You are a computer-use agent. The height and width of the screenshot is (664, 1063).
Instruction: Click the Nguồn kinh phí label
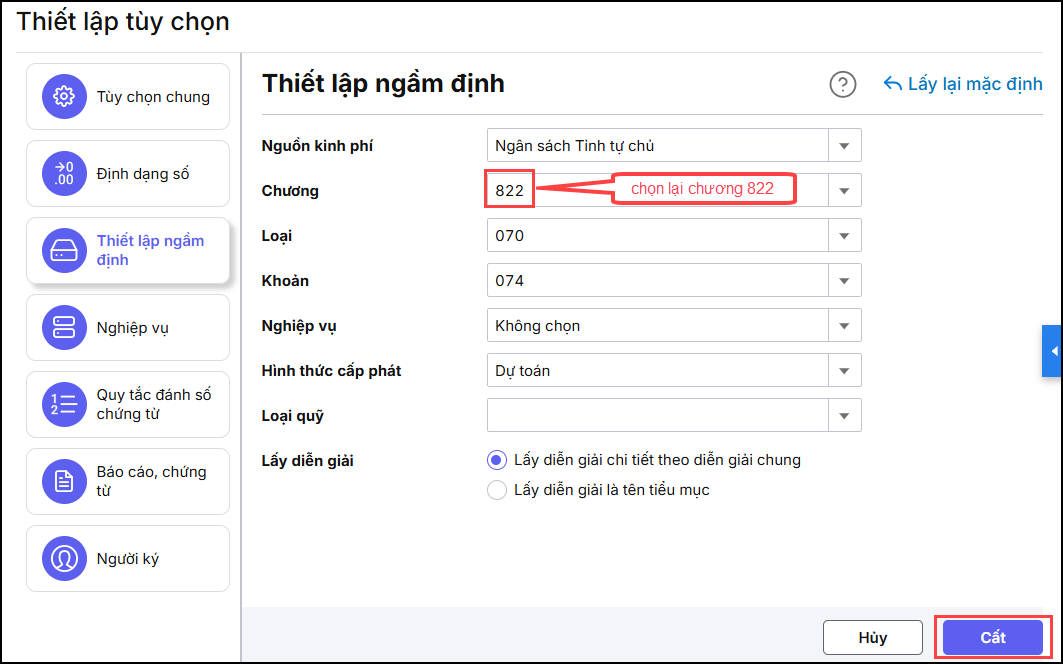point(317,146)
